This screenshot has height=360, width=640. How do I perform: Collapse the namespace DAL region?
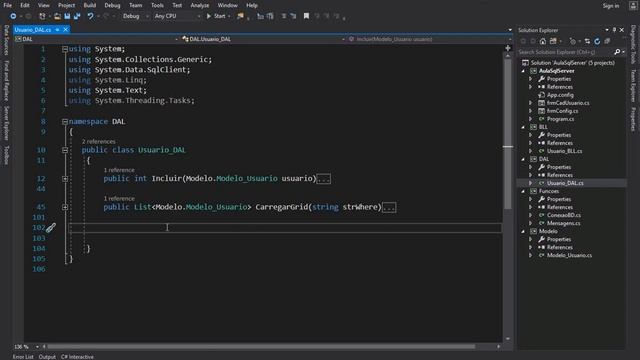[65, 122]
